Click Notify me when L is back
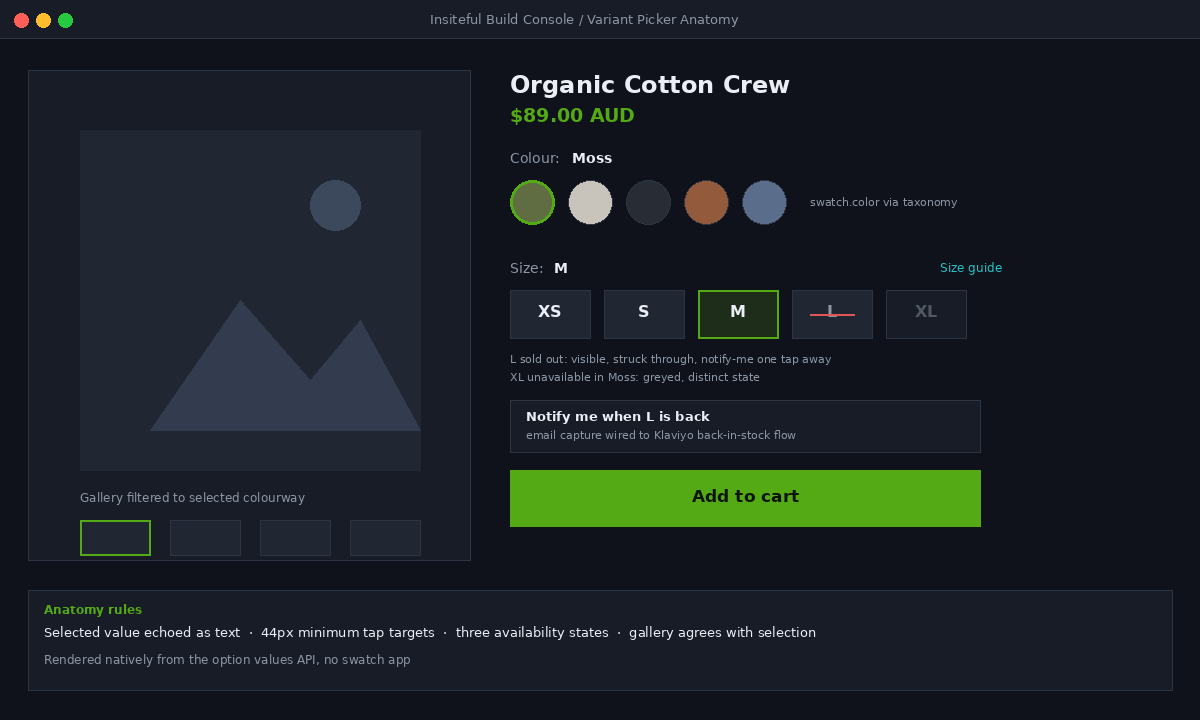 (x=745, y=426)
